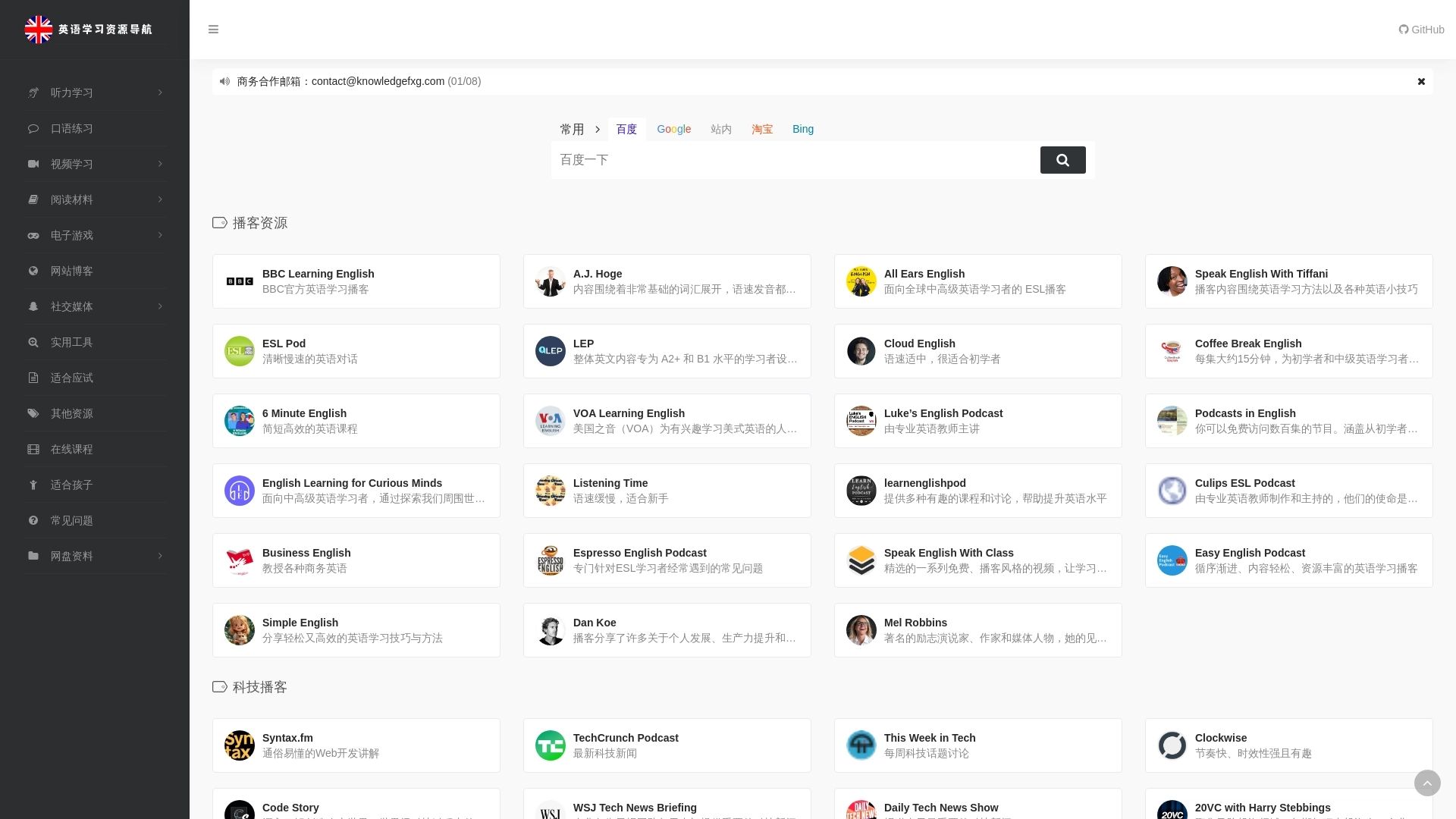Open Listening Time podcast card
Screen dimensions: 1456x819
[667, 491]
